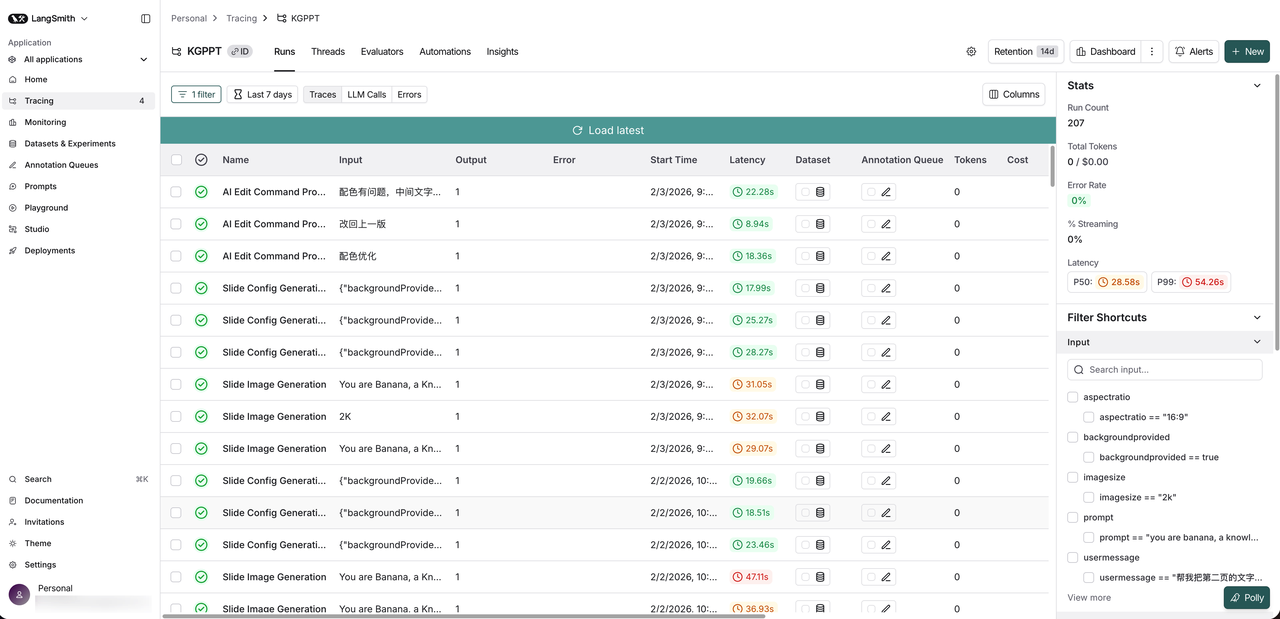The image size is (1280, 619).
Task: Click the Search input filter field
Action: click(x=1165, y=369)
